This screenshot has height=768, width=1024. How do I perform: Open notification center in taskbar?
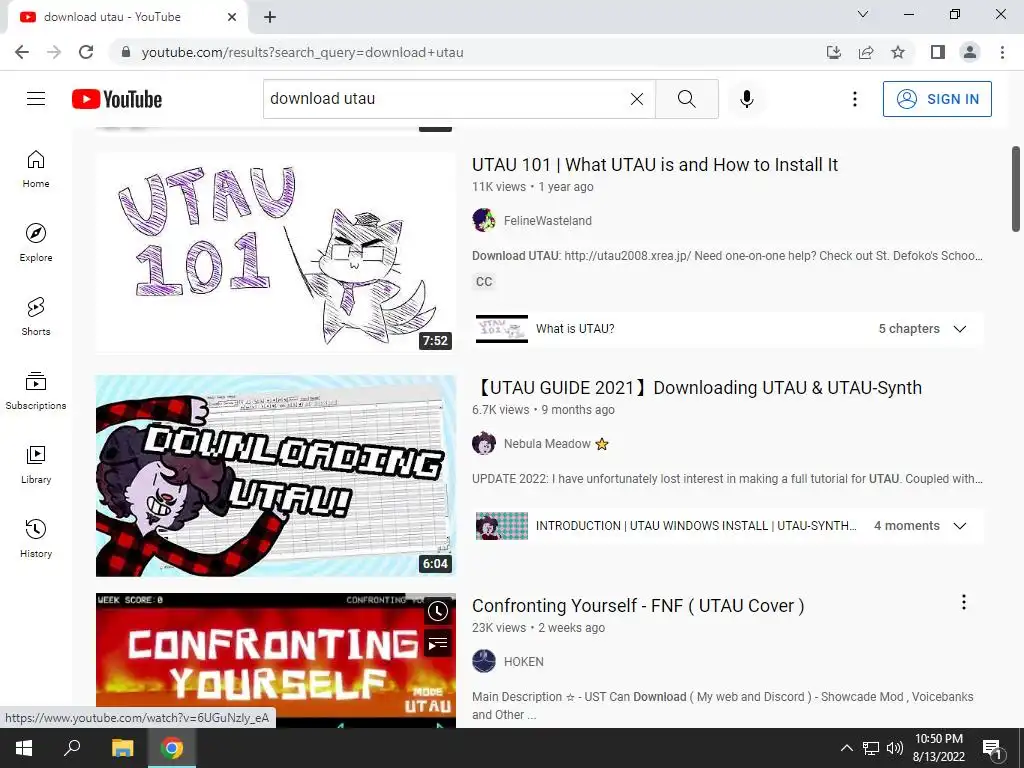point(992,748)
